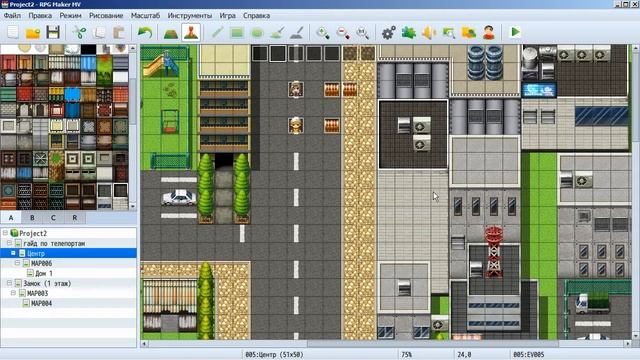640x360 pixels.
Task: Select the гайд по телепортам map
Action: tap(54, 243)
